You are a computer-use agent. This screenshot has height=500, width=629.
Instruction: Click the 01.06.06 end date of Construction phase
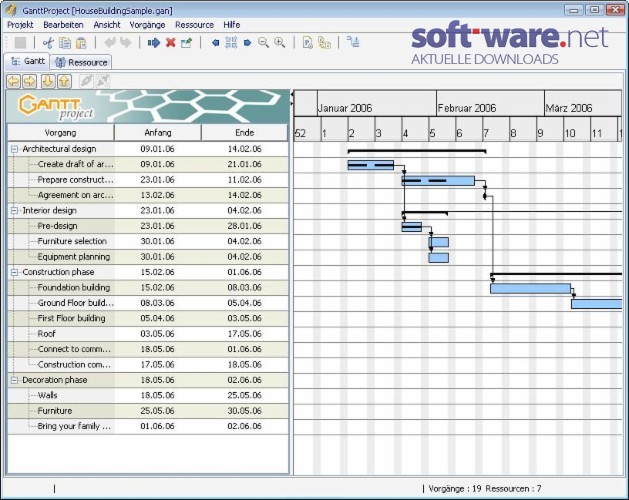(244, 272)
